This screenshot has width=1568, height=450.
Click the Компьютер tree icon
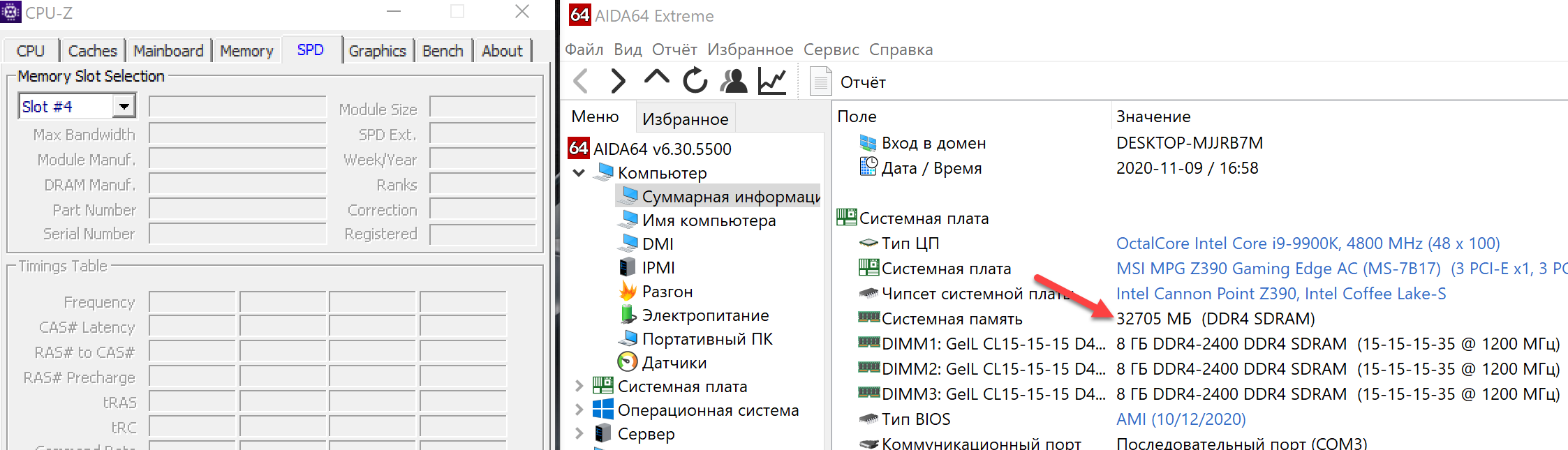tap(605, 172)
